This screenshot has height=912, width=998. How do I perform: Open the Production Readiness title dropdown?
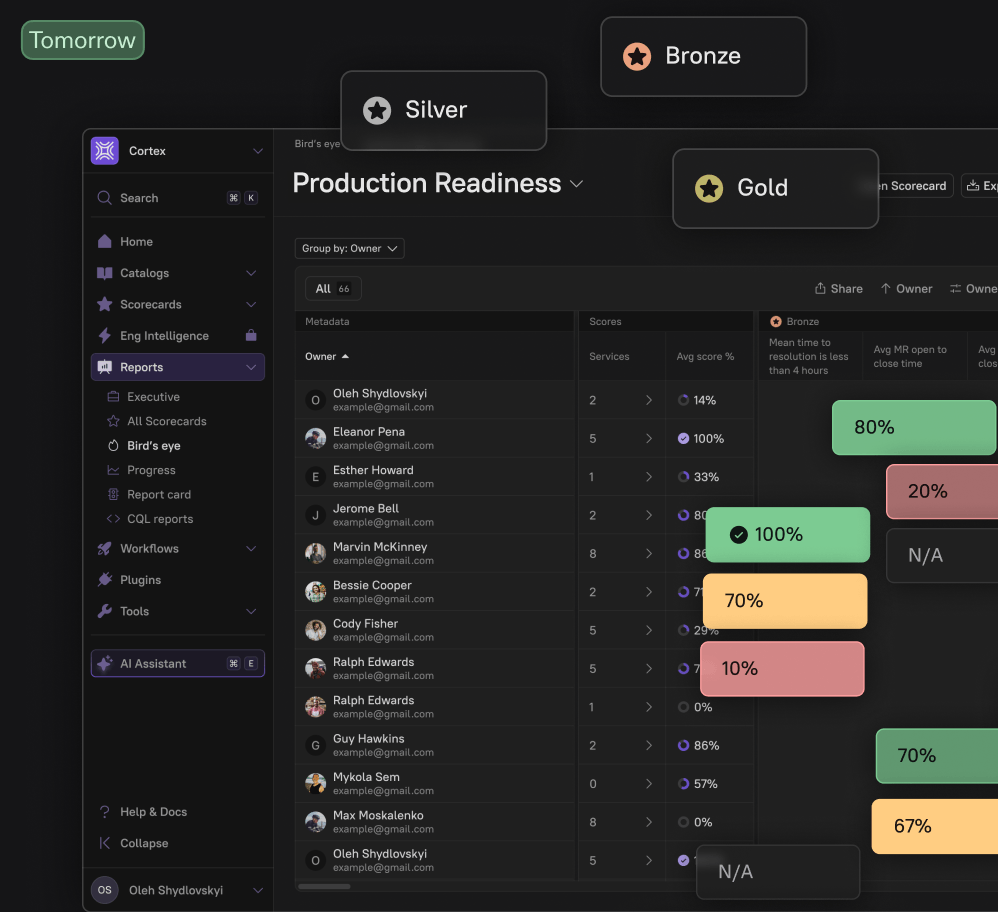pos(576,184)
